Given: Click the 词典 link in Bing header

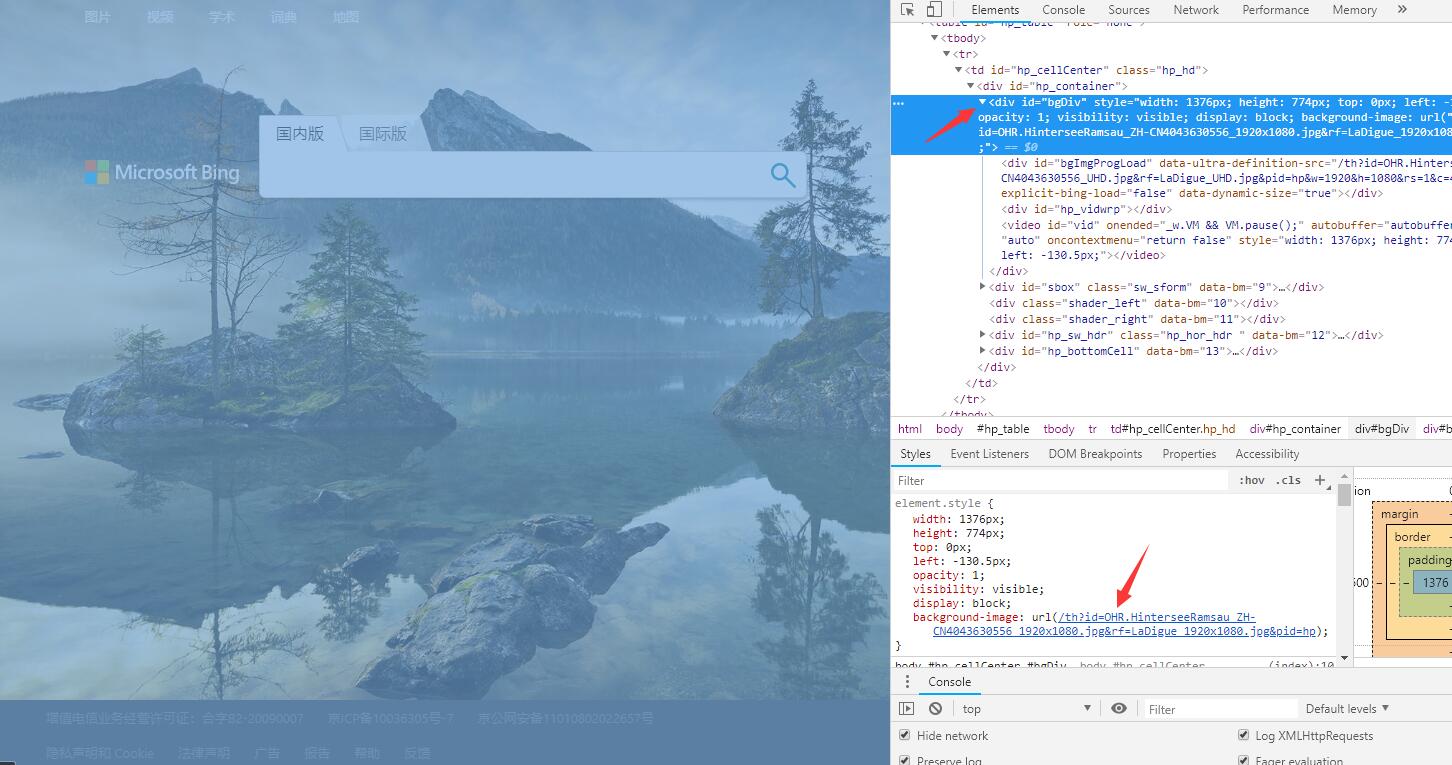Looking at the screenshot, I should point(284,17).
